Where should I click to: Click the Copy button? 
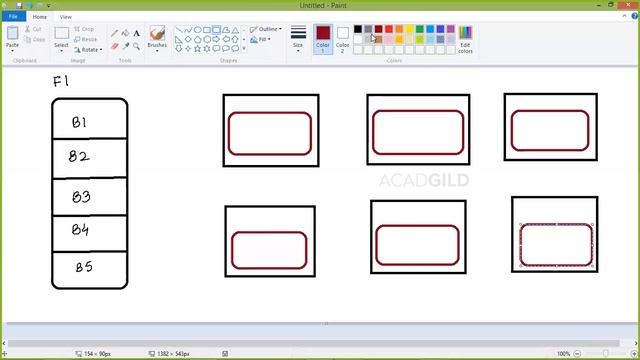coord(35,40)
